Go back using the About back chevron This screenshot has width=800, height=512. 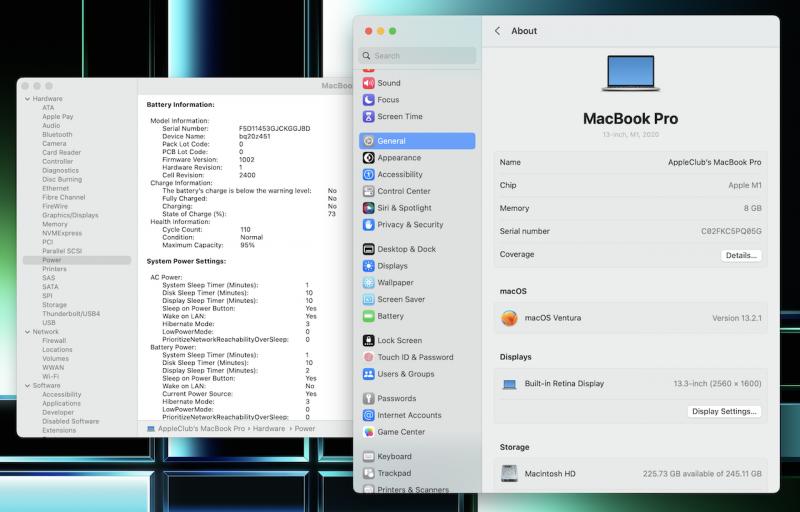498,31
